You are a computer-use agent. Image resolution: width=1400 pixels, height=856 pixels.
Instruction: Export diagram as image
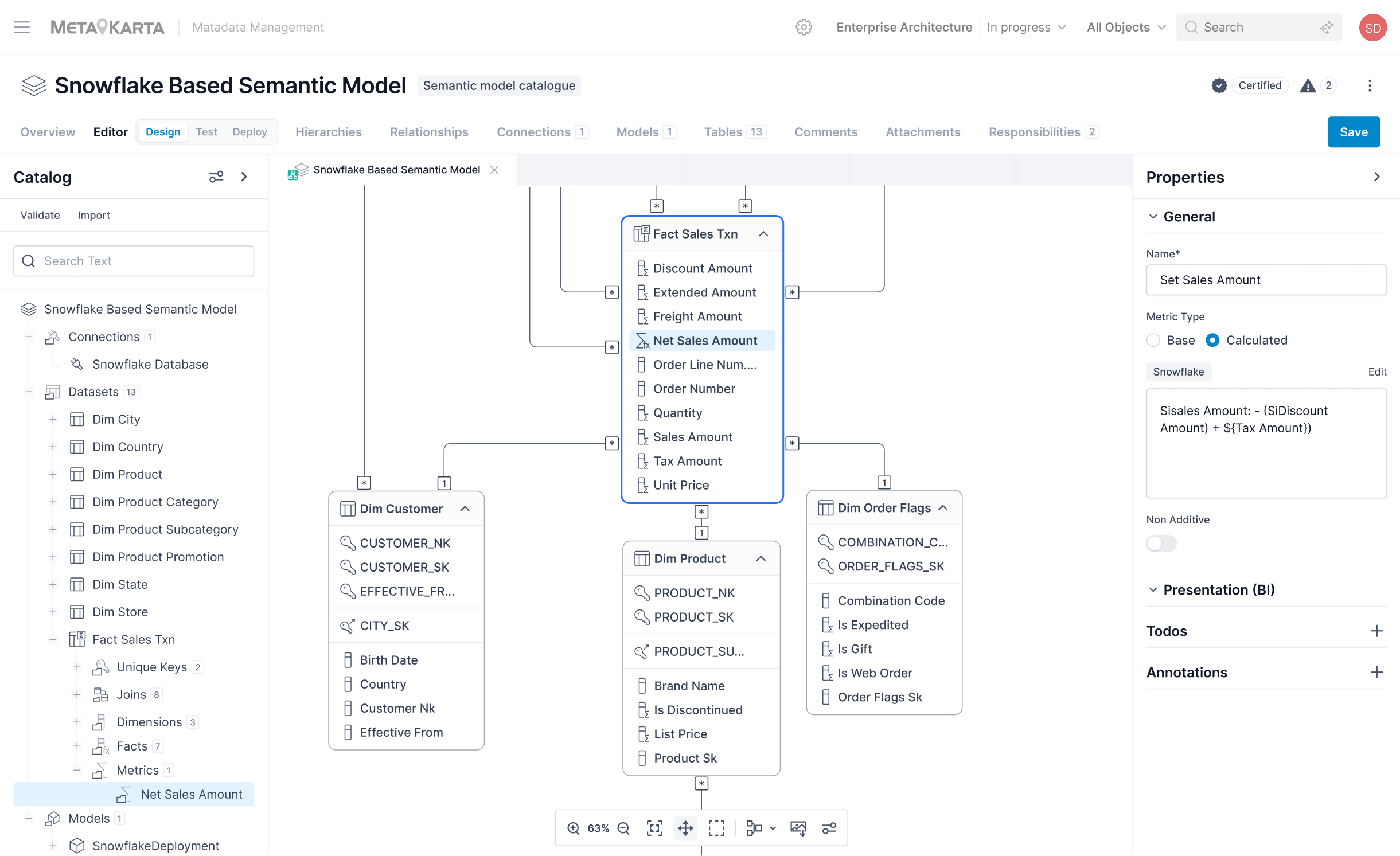[798, 828]
